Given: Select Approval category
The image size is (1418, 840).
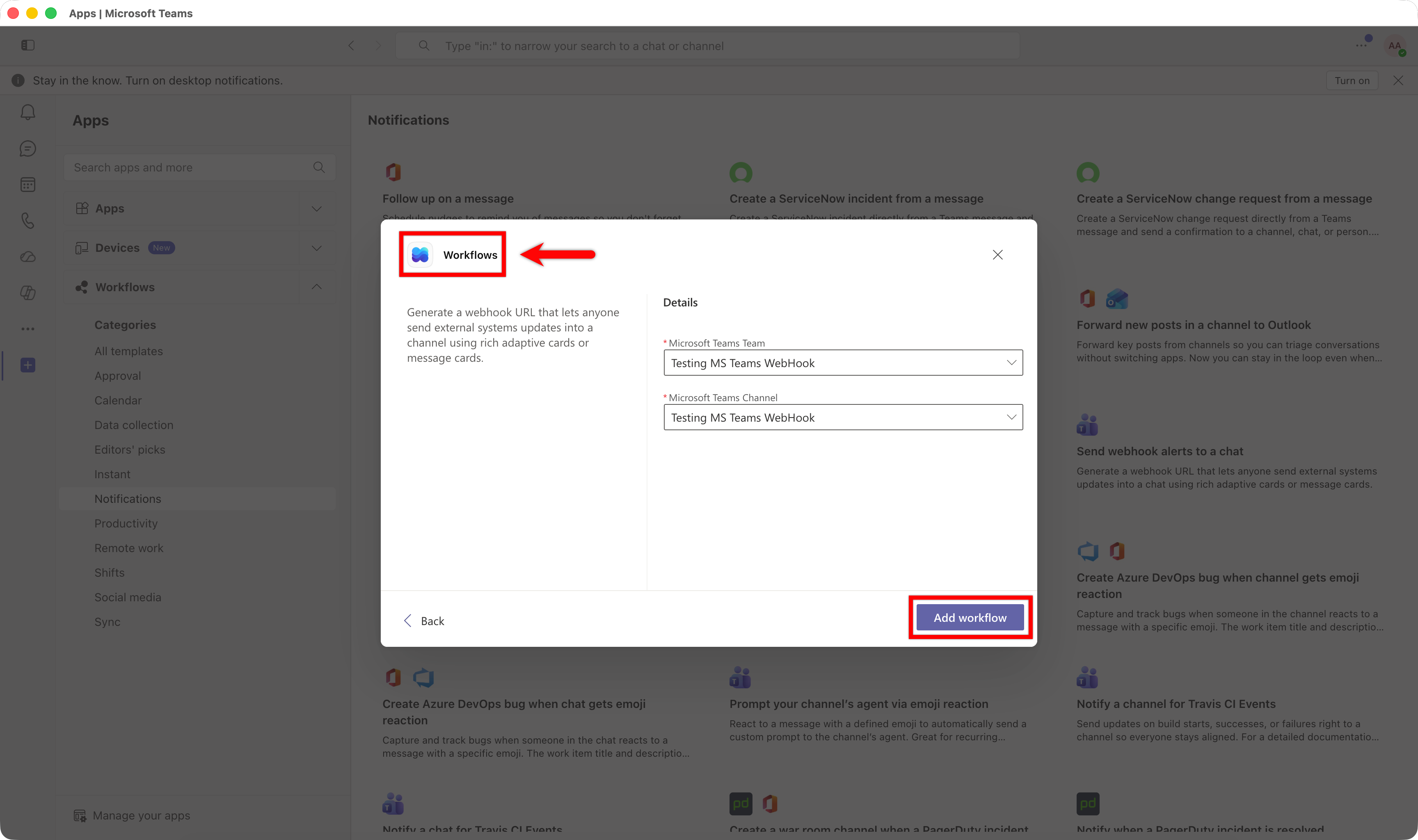Looking at the screenshot, I should (118, 376).
